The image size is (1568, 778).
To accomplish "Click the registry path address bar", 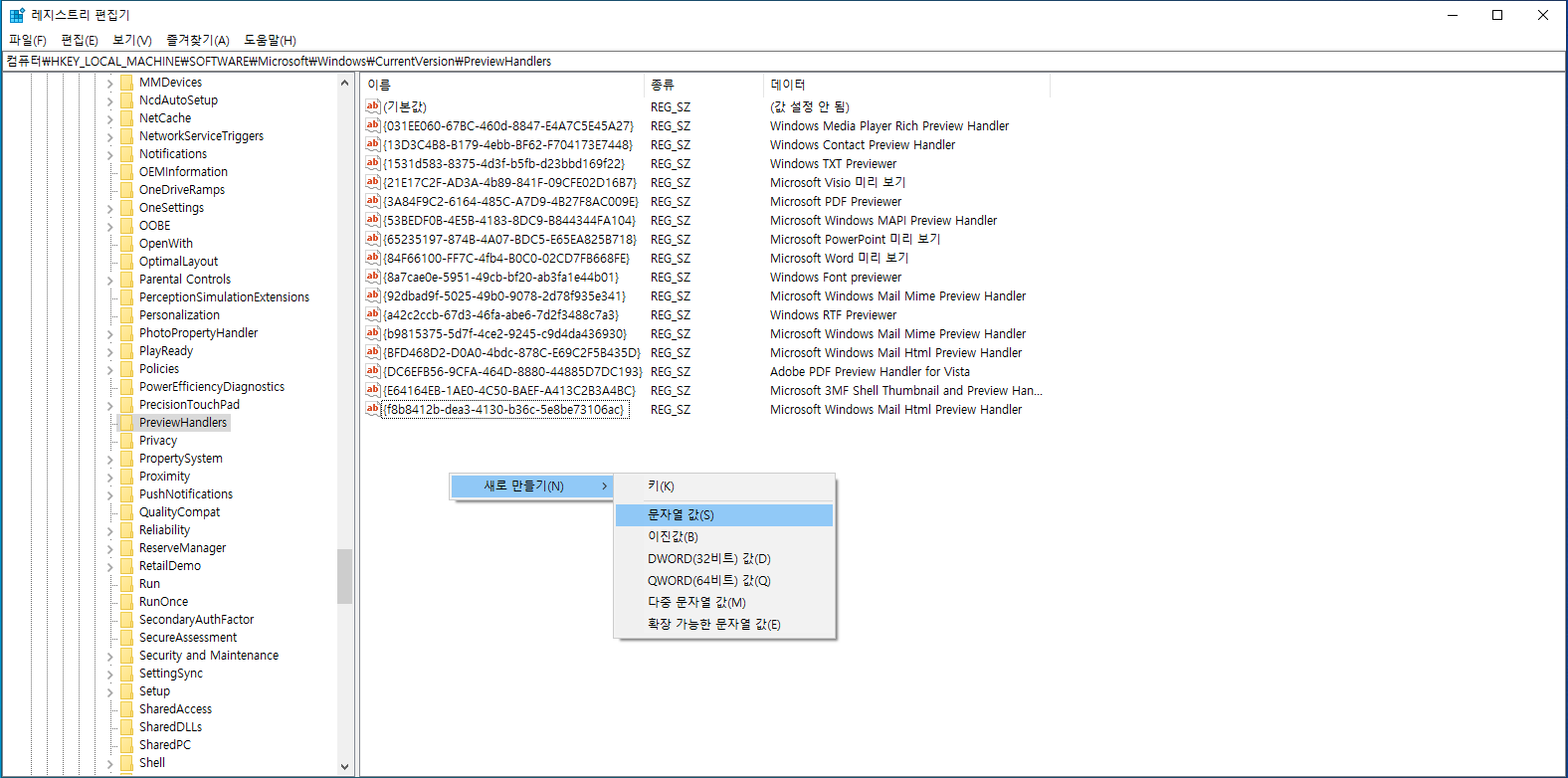I will pyautogui.click(x=783, y=61).
